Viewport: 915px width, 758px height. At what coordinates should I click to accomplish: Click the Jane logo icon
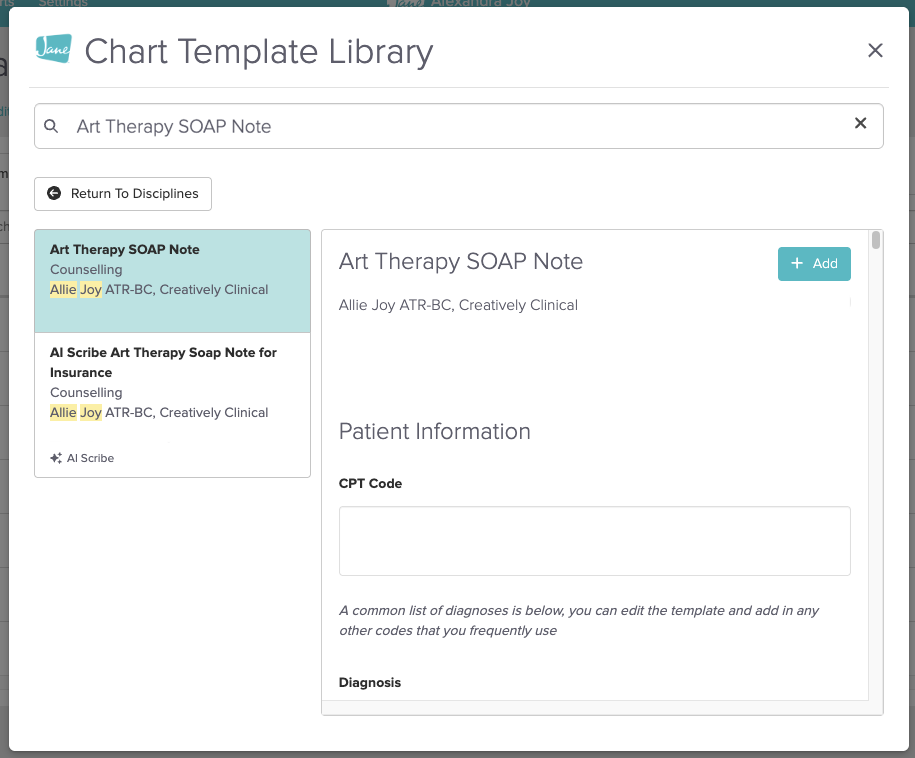pyautogui.click(x=53, y=49)
